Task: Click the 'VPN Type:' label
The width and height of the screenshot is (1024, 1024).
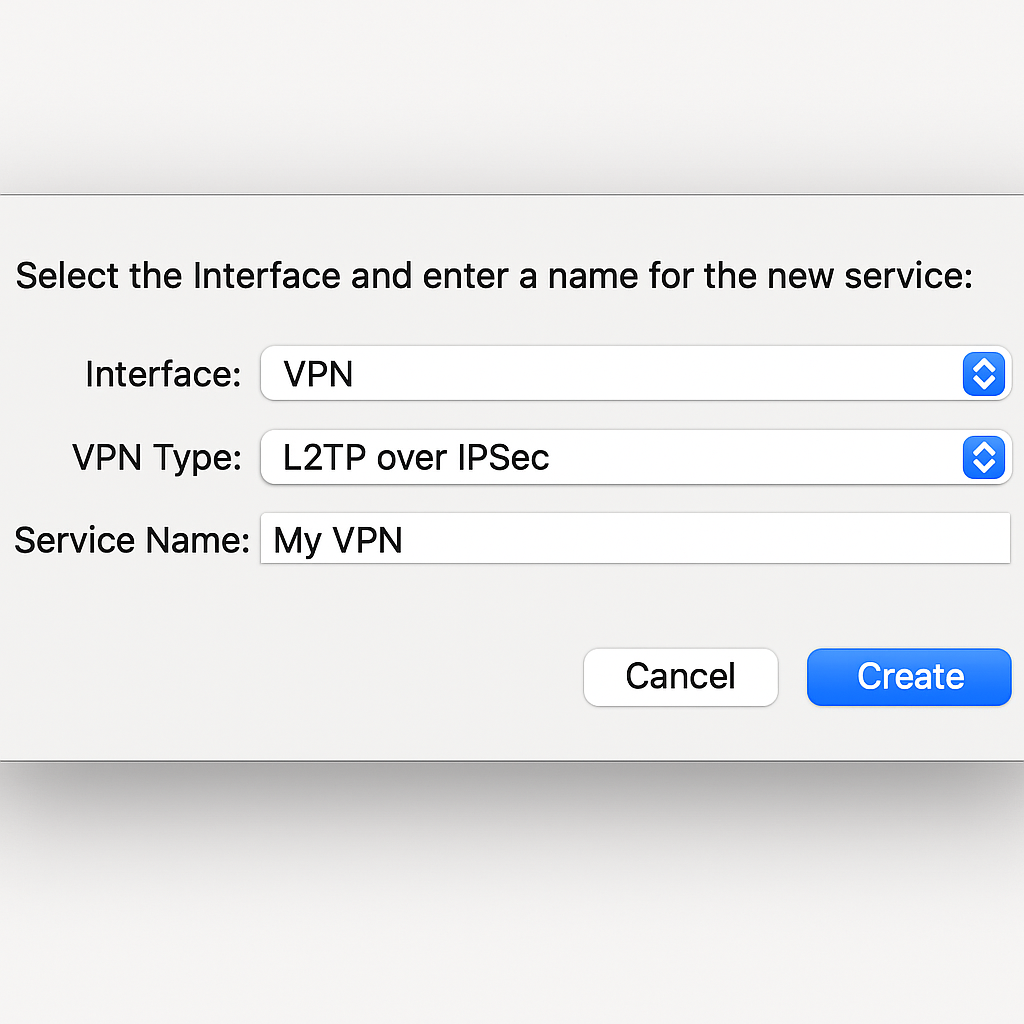Action: coord(157,458)
